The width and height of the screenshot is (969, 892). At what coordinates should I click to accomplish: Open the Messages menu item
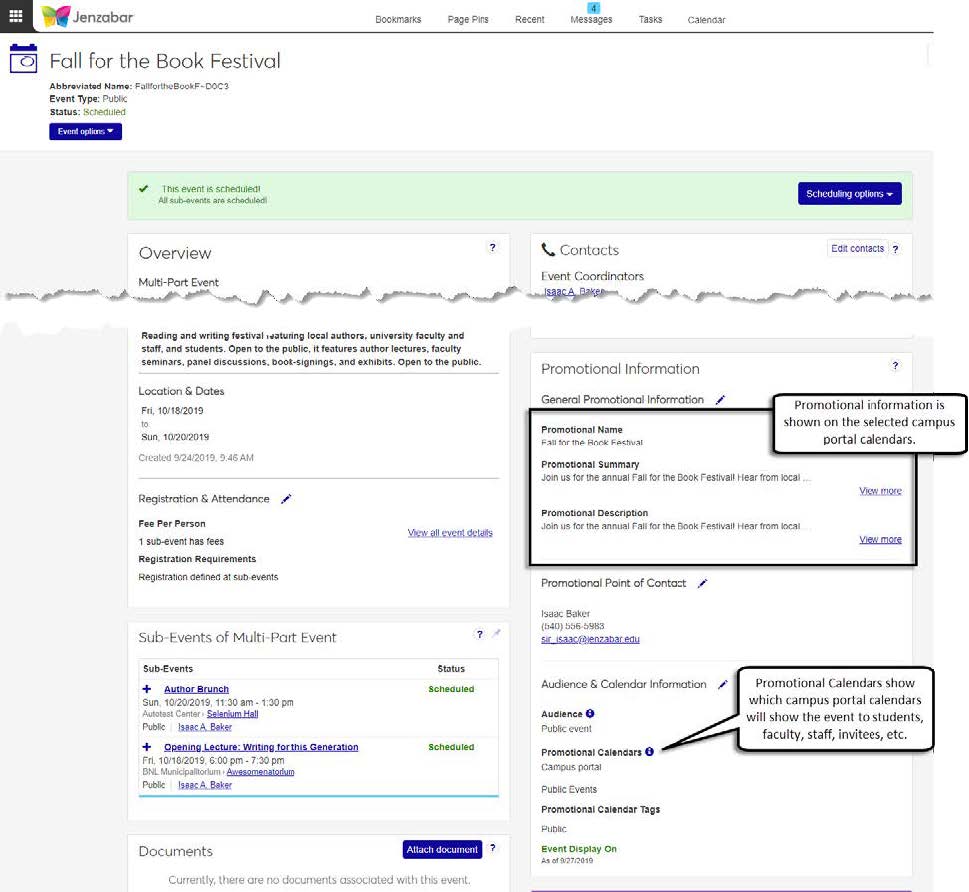[x=591, y=20]
